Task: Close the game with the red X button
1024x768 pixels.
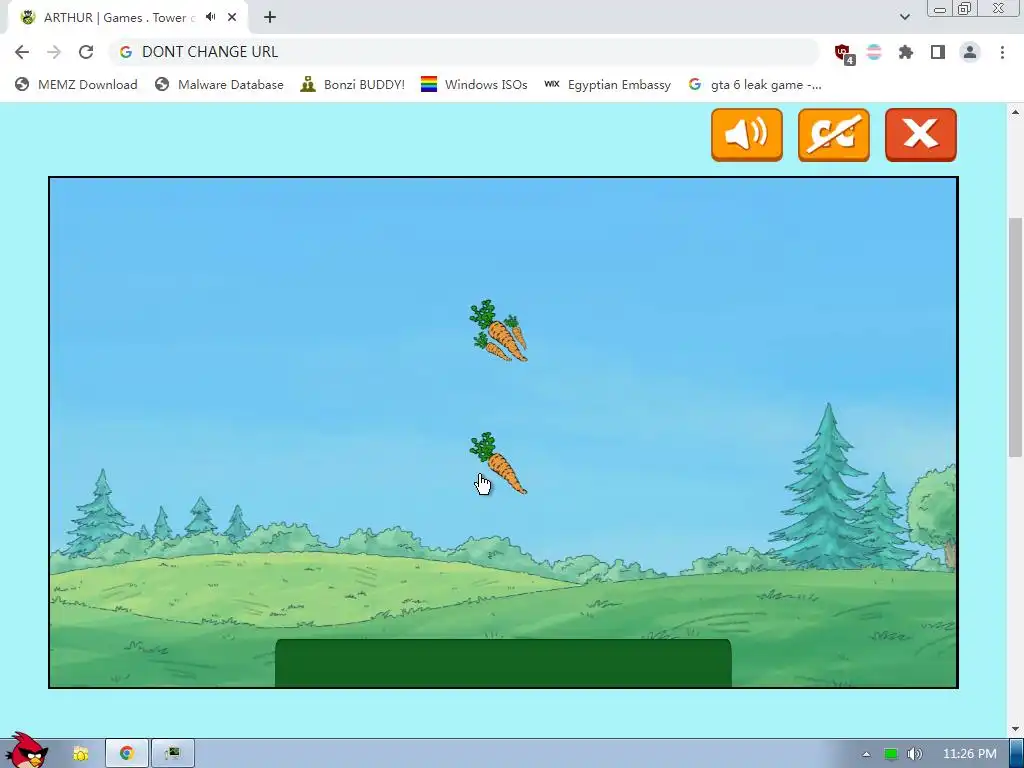Action: [x=920, y=135]
